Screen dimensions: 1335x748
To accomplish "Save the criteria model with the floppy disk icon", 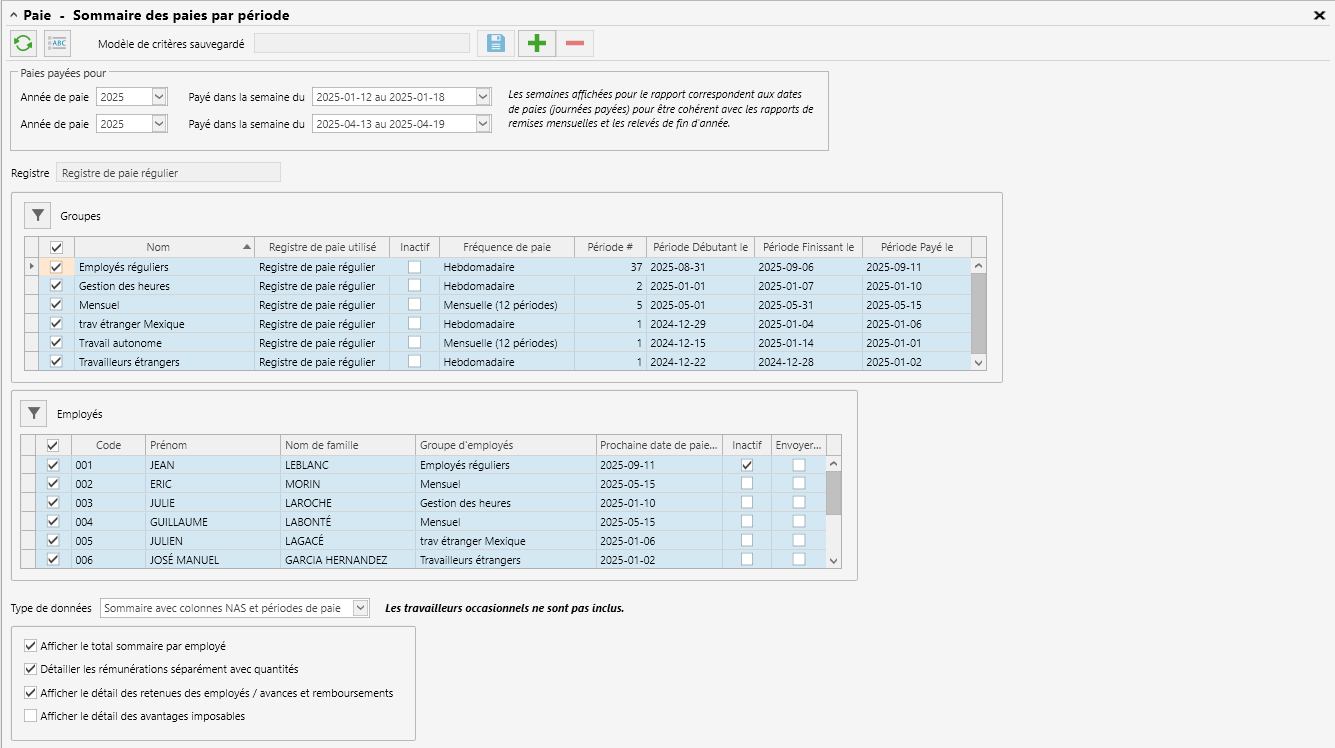I will 495,43.
